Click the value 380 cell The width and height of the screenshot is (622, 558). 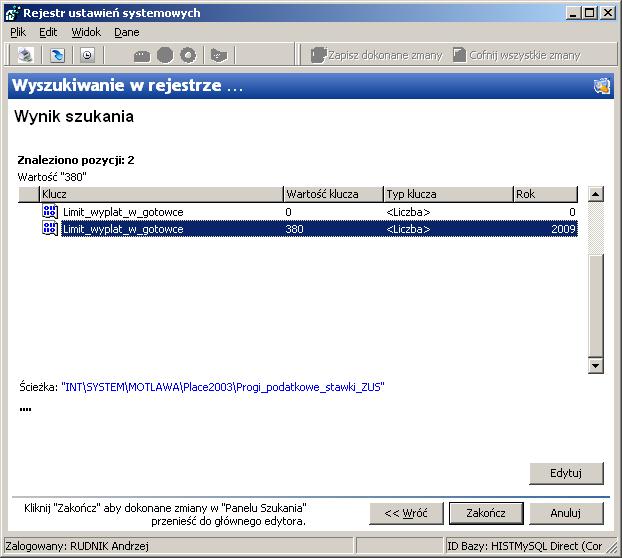294,229
